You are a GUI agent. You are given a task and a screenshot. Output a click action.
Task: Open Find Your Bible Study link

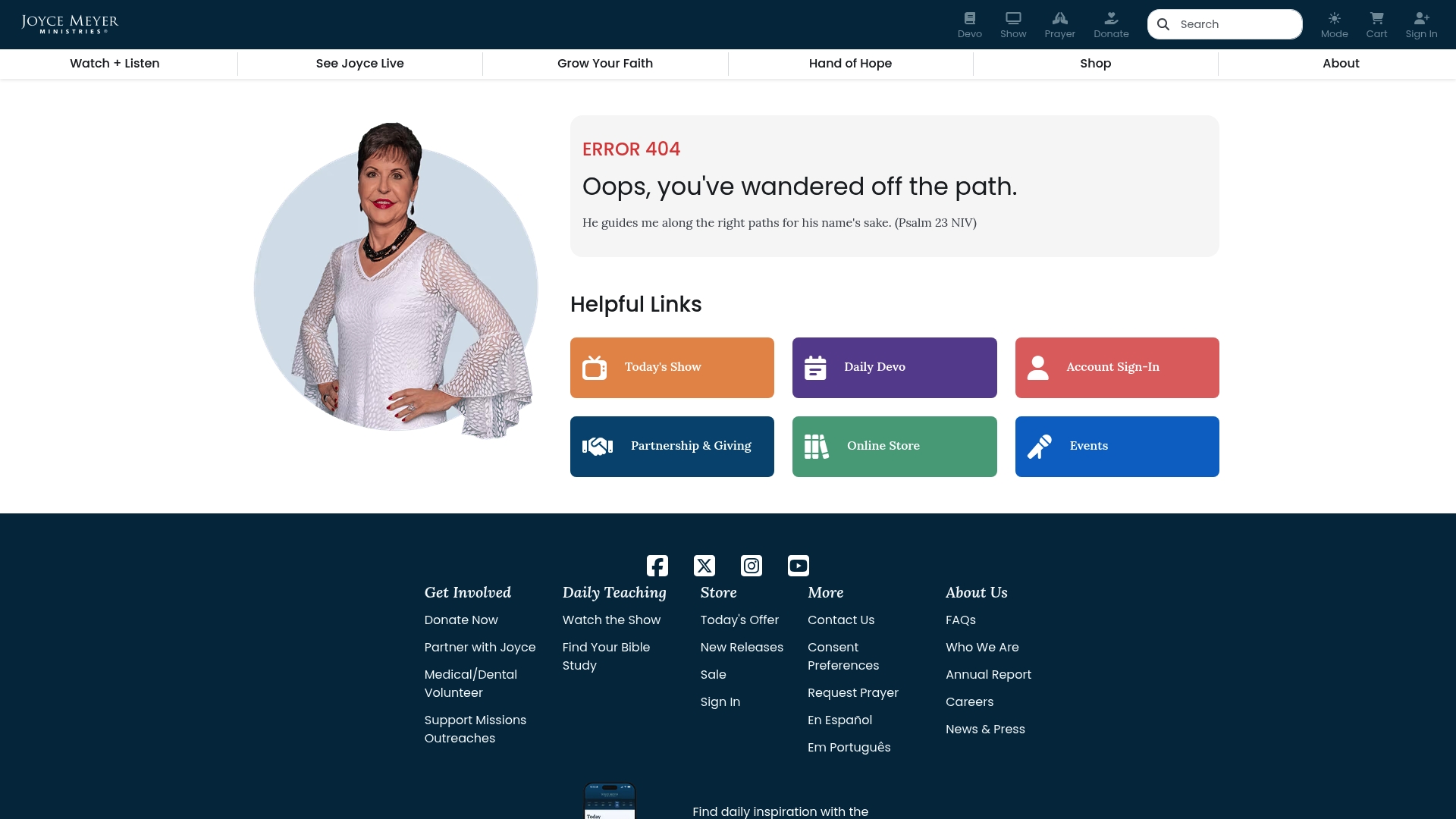(606, 657)
